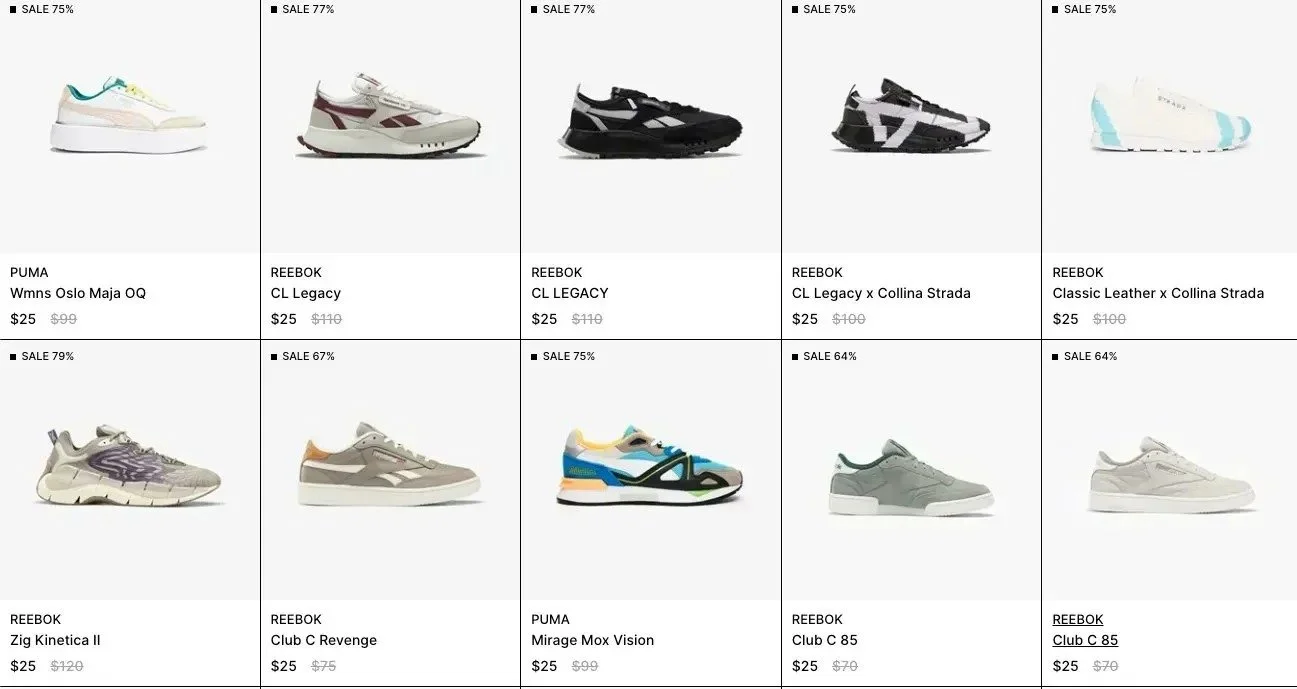Click the Wmns Oslo Maja OQ title

[78, 293]
